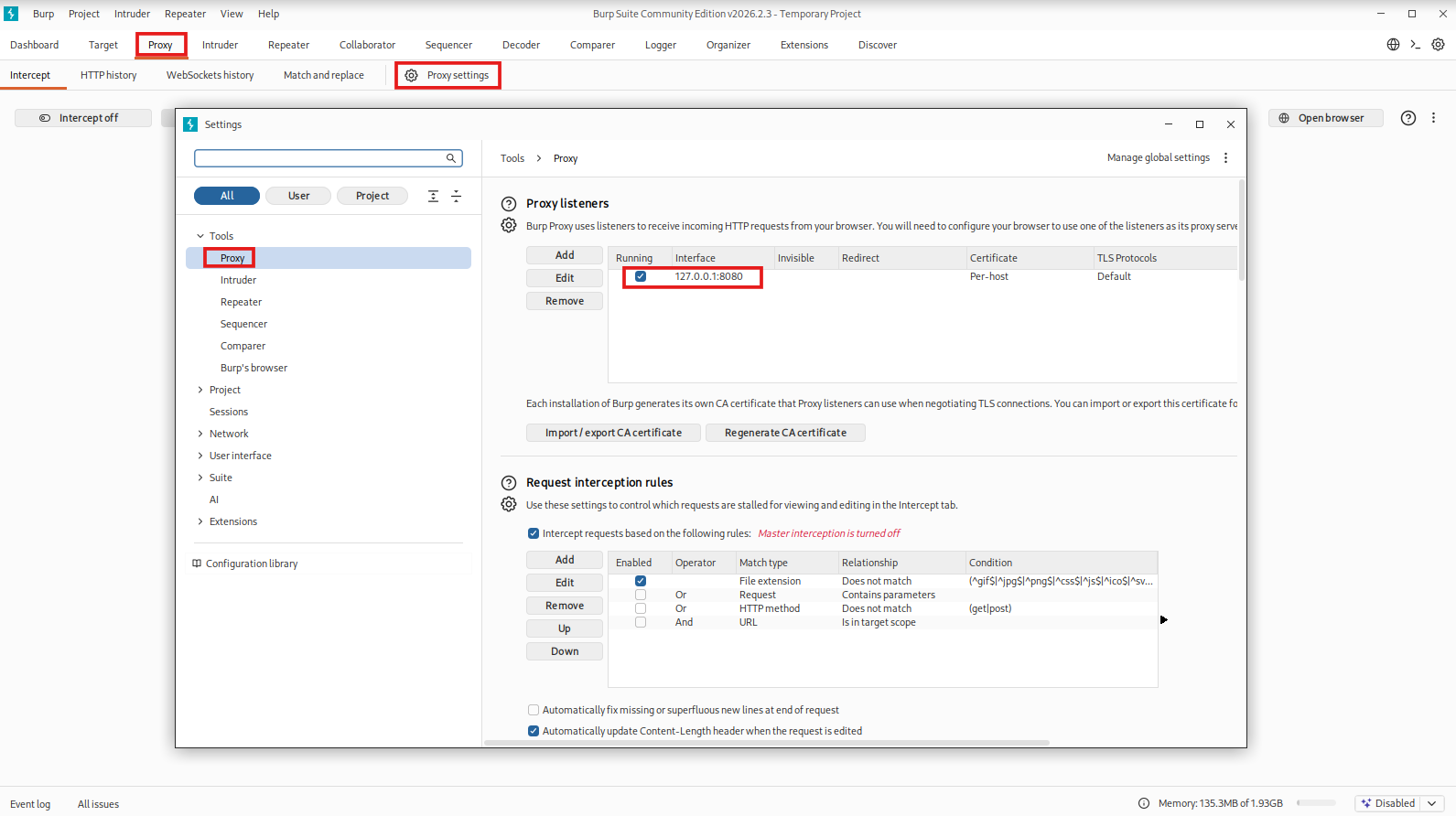Image resolution: width=1456 pixels, height=816 pixels.
Task: Open Request interception rules options gear
Action: 509,504
